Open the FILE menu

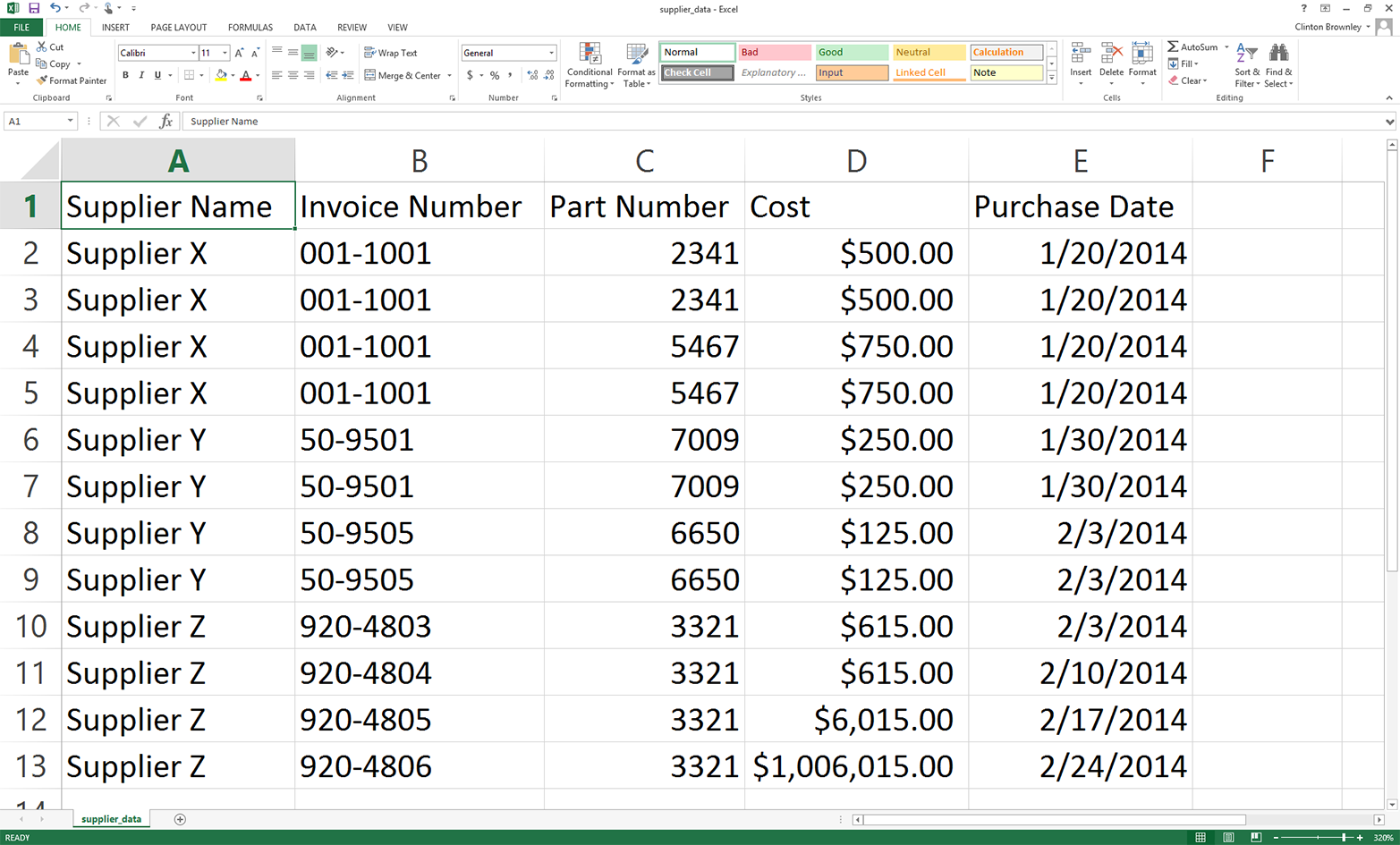[x=21, y=27]
